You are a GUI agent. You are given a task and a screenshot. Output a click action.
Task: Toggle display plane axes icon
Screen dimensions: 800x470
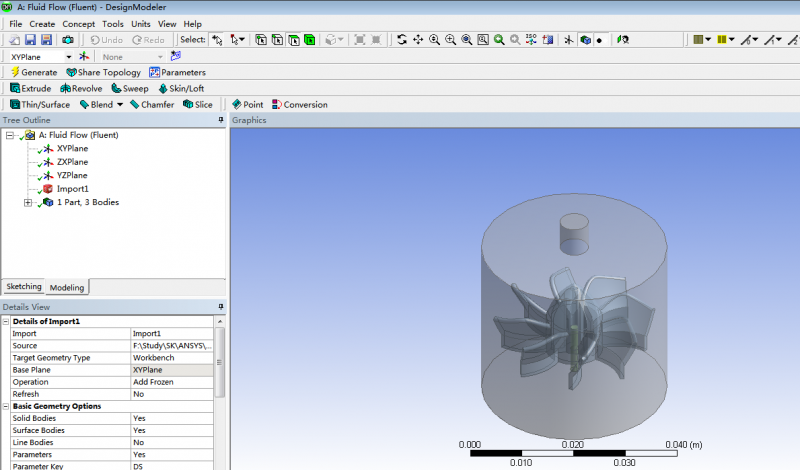click(x=568, y=40)
